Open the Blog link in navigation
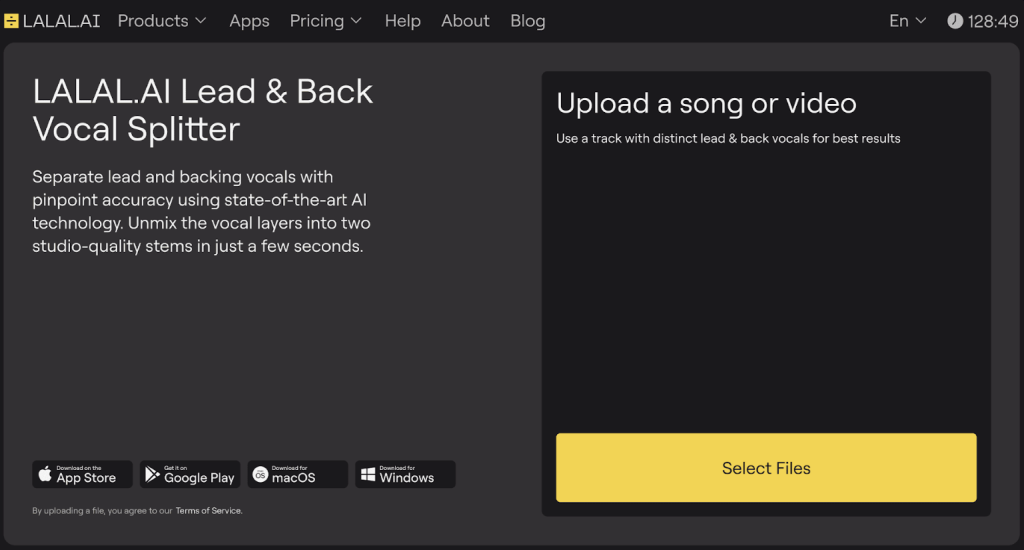The image size is (1024, 550). click(x=528, y=21)
